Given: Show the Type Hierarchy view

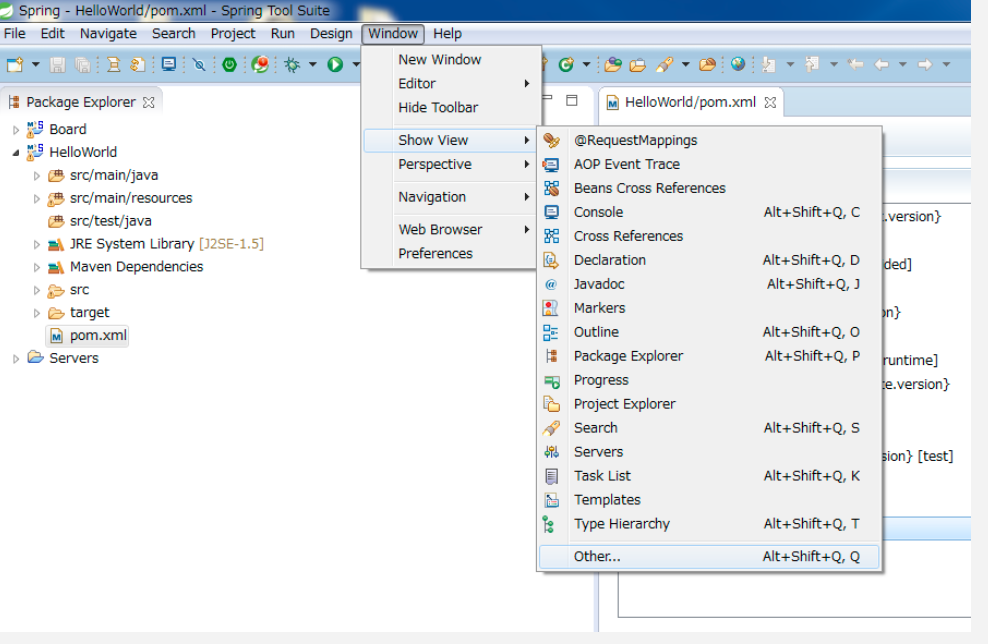Looking at the screenshot, I should click(x=709, y=523).
